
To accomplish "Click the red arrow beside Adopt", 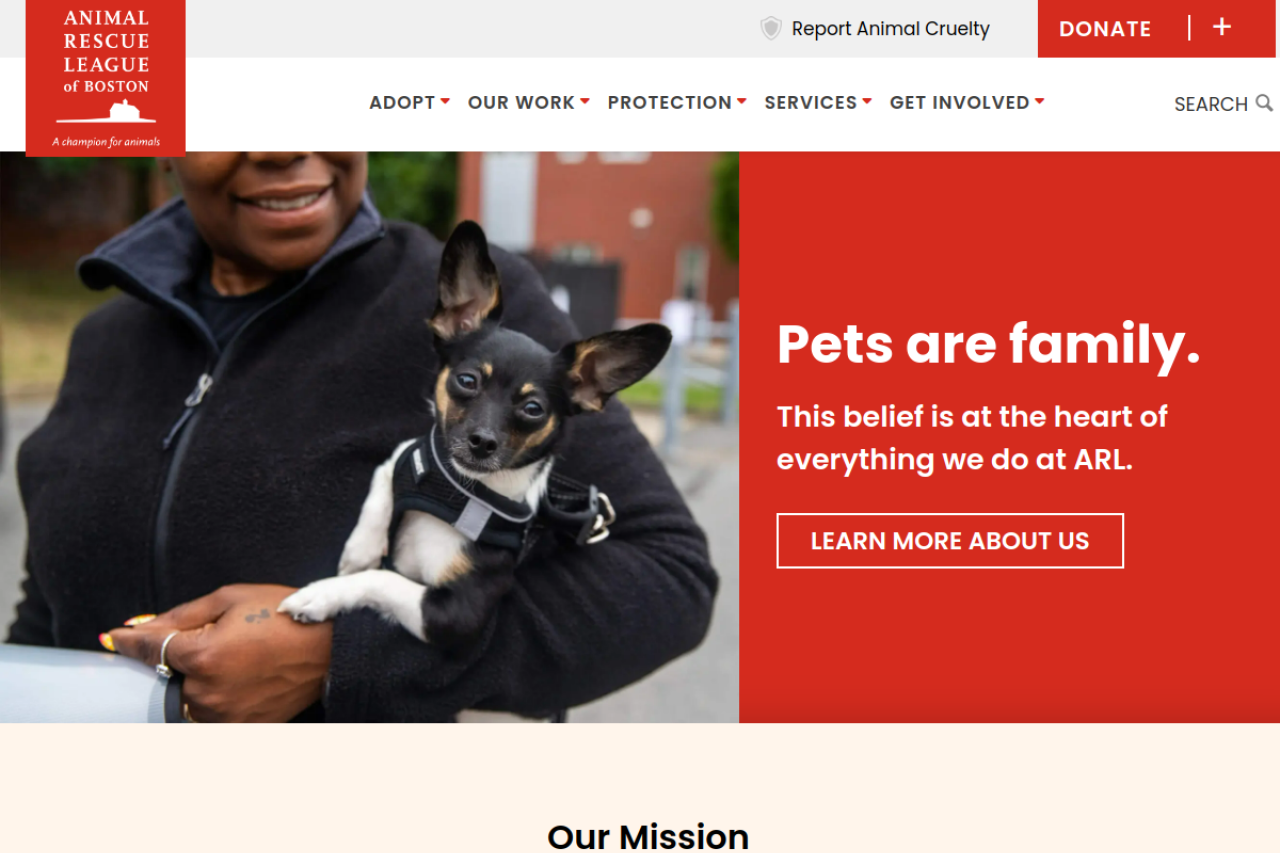I will click(x=445, y=101).
